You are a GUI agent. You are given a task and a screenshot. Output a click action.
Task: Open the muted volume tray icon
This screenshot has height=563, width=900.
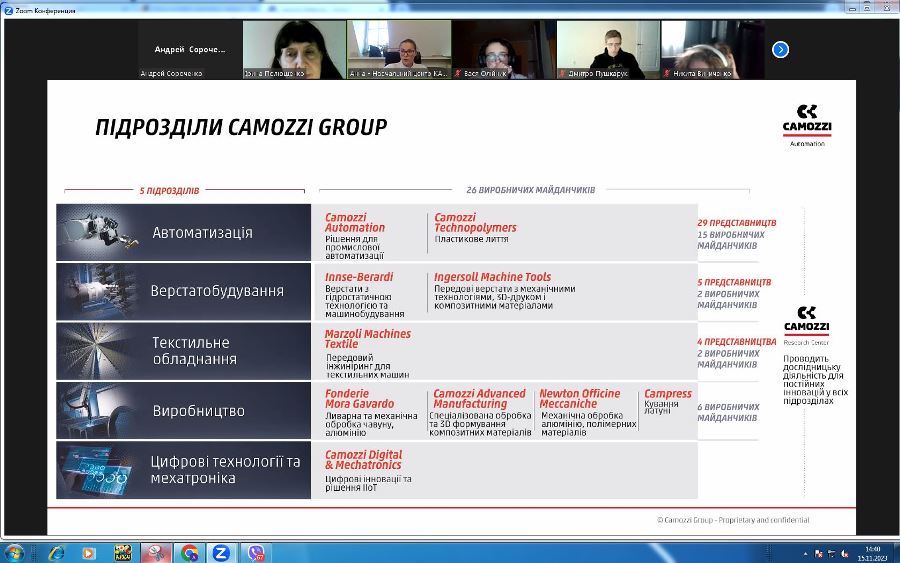tap(844, 554)
